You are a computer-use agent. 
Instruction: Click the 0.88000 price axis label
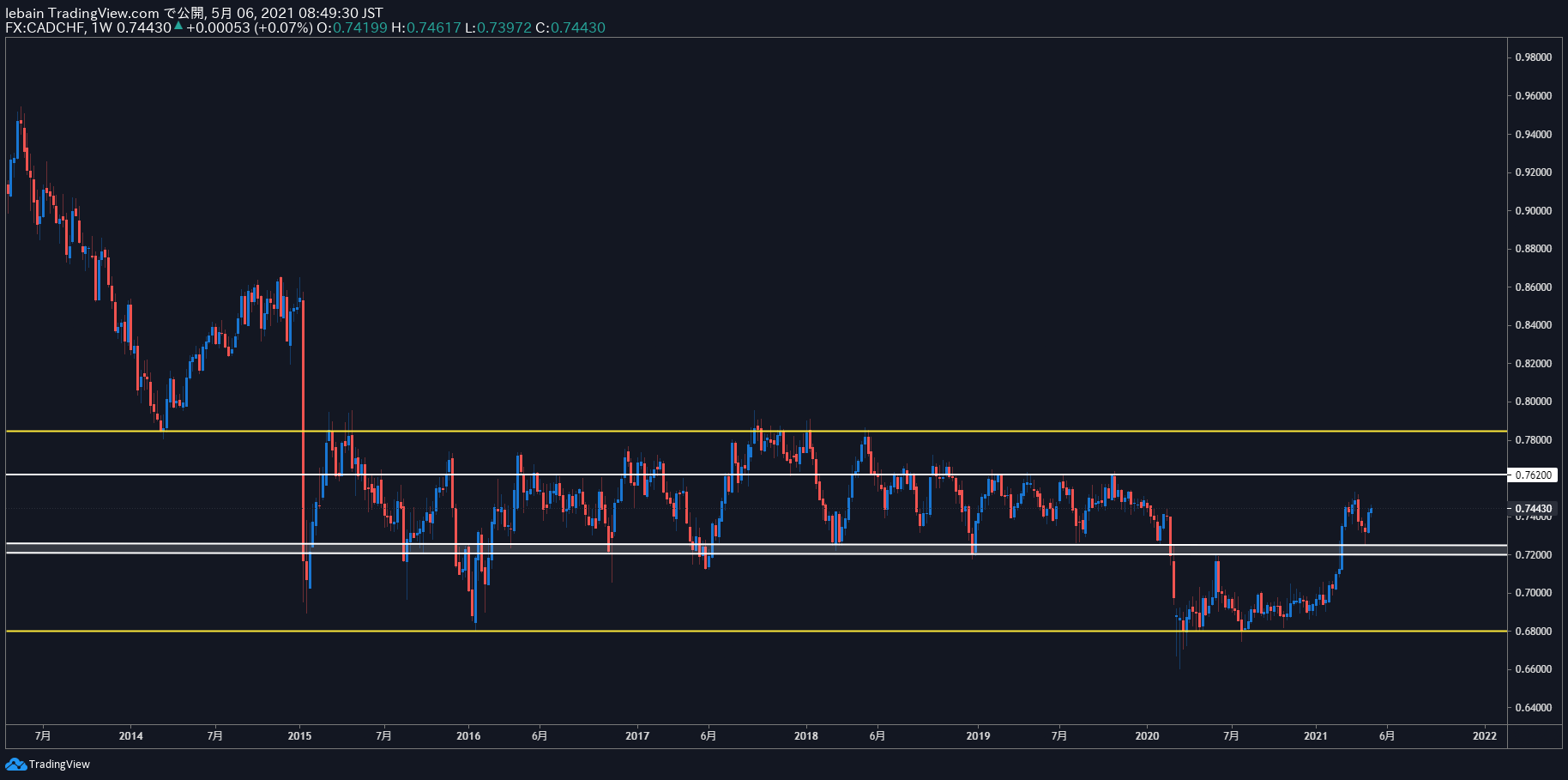[1533, 249]
